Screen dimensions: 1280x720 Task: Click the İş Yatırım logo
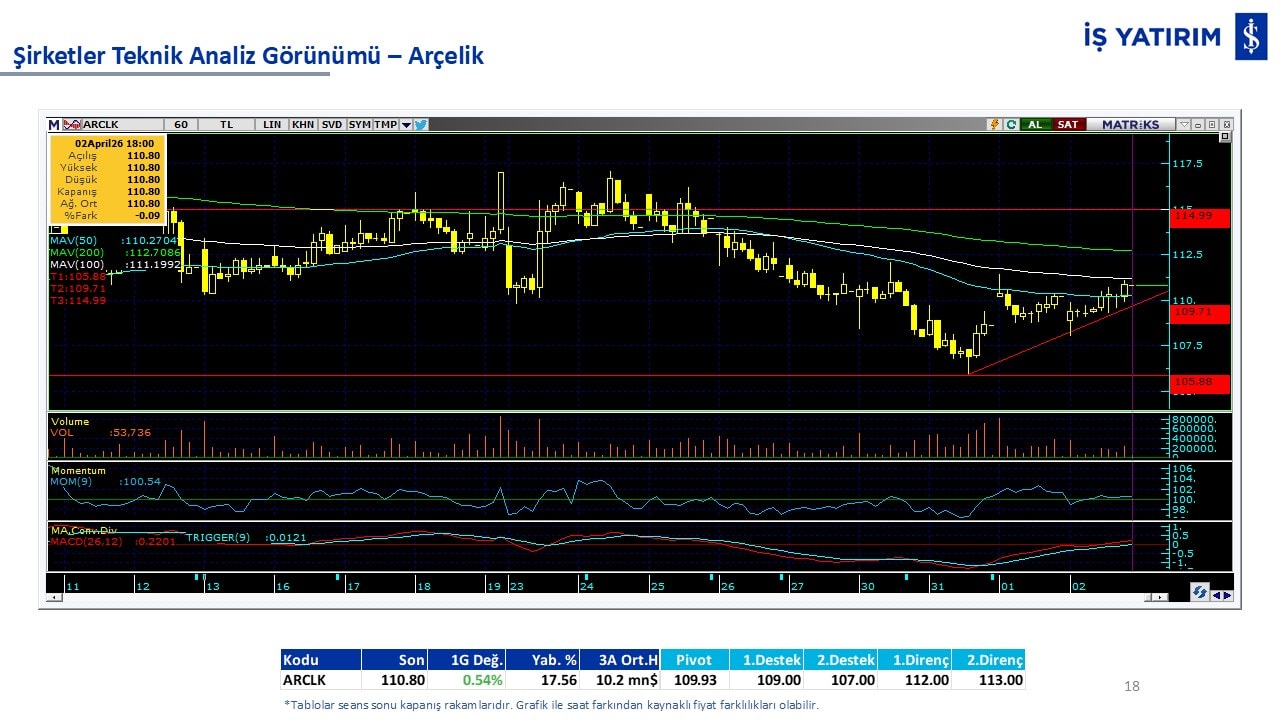click(1251, 38)
